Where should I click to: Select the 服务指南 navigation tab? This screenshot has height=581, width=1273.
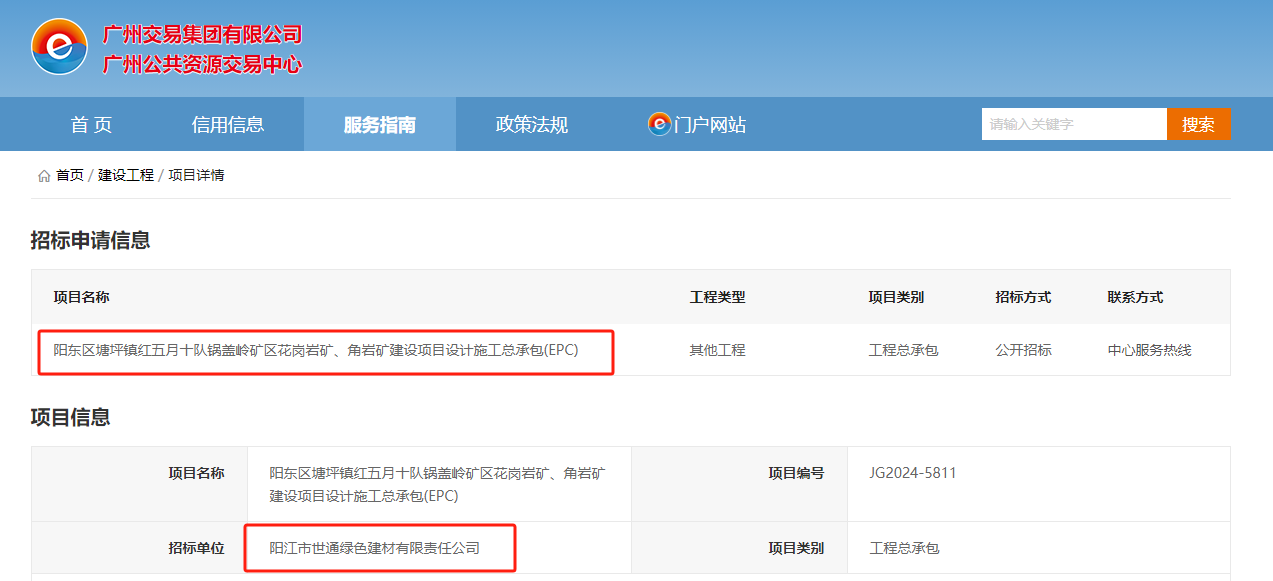[x=379, y=125]
